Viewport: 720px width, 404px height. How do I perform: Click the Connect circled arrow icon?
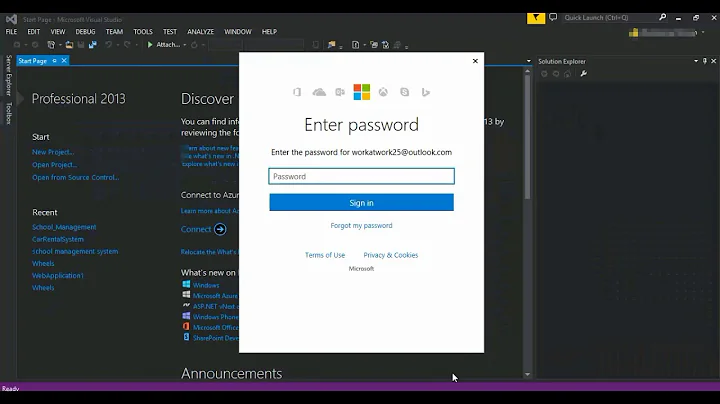[220, 229]
